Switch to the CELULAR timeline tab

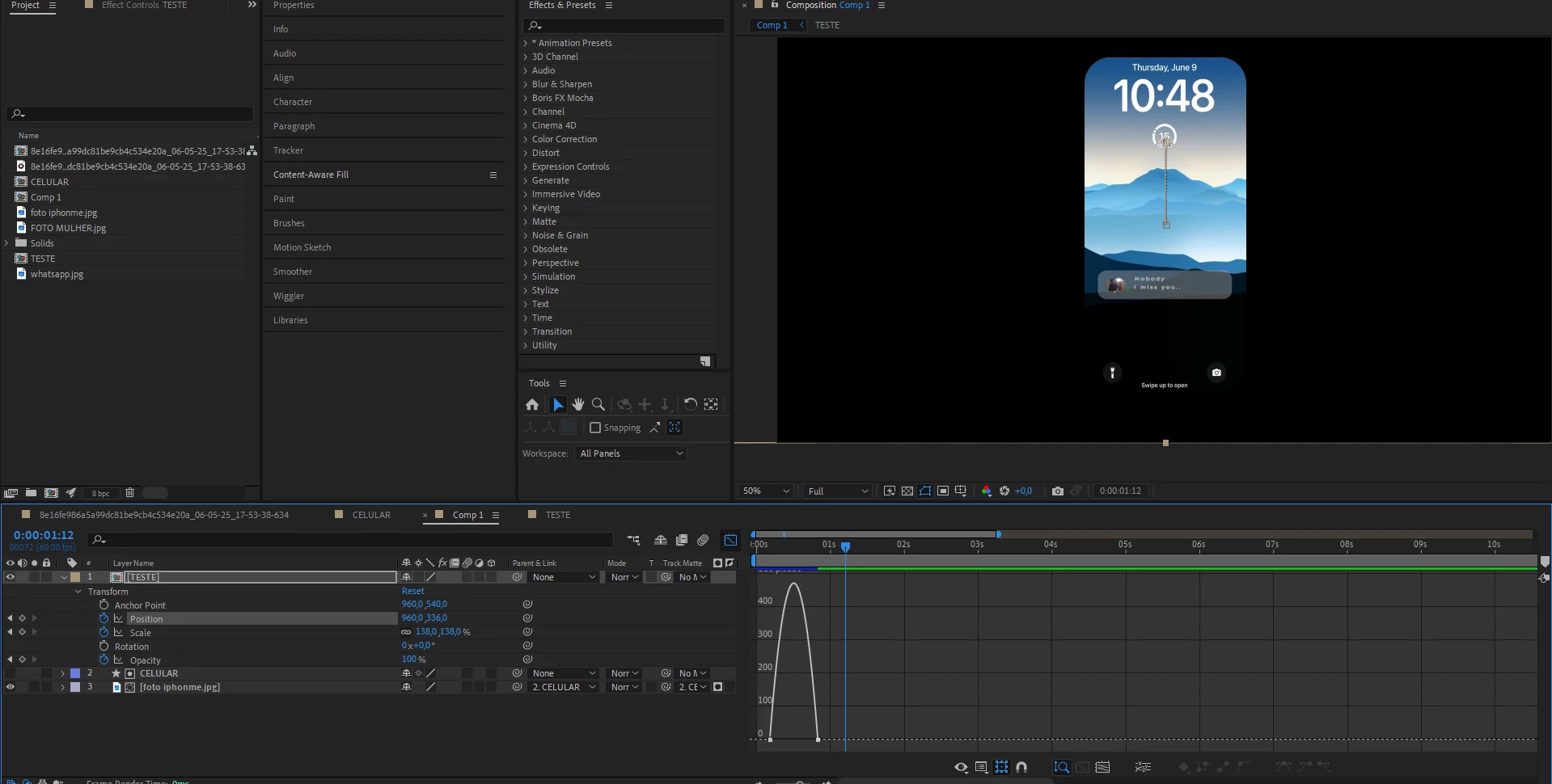[x=371, y=515]
